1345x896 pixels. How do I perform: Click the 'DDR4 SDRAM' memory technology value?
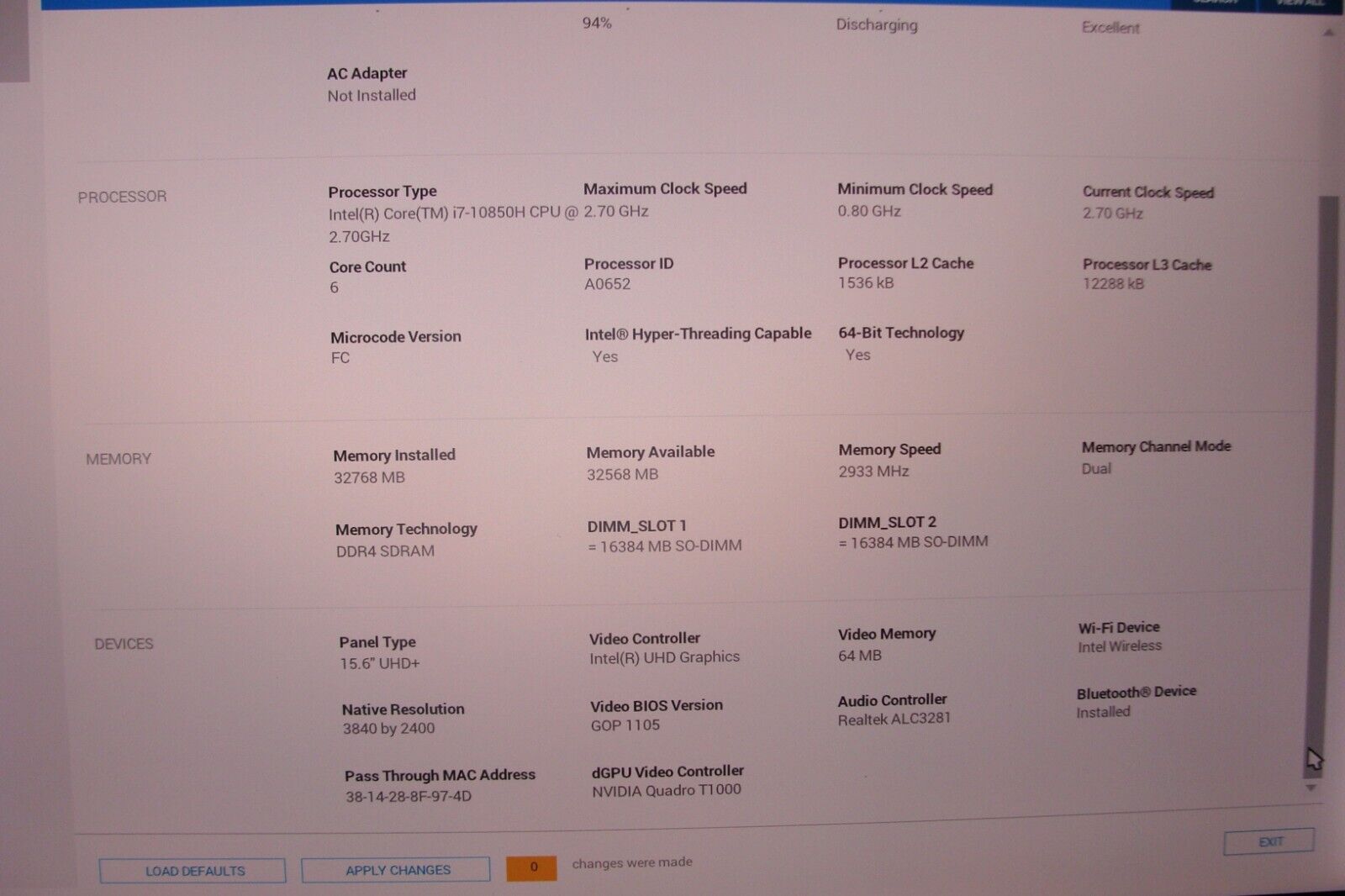pyautogui.click(x=385, y=551)
